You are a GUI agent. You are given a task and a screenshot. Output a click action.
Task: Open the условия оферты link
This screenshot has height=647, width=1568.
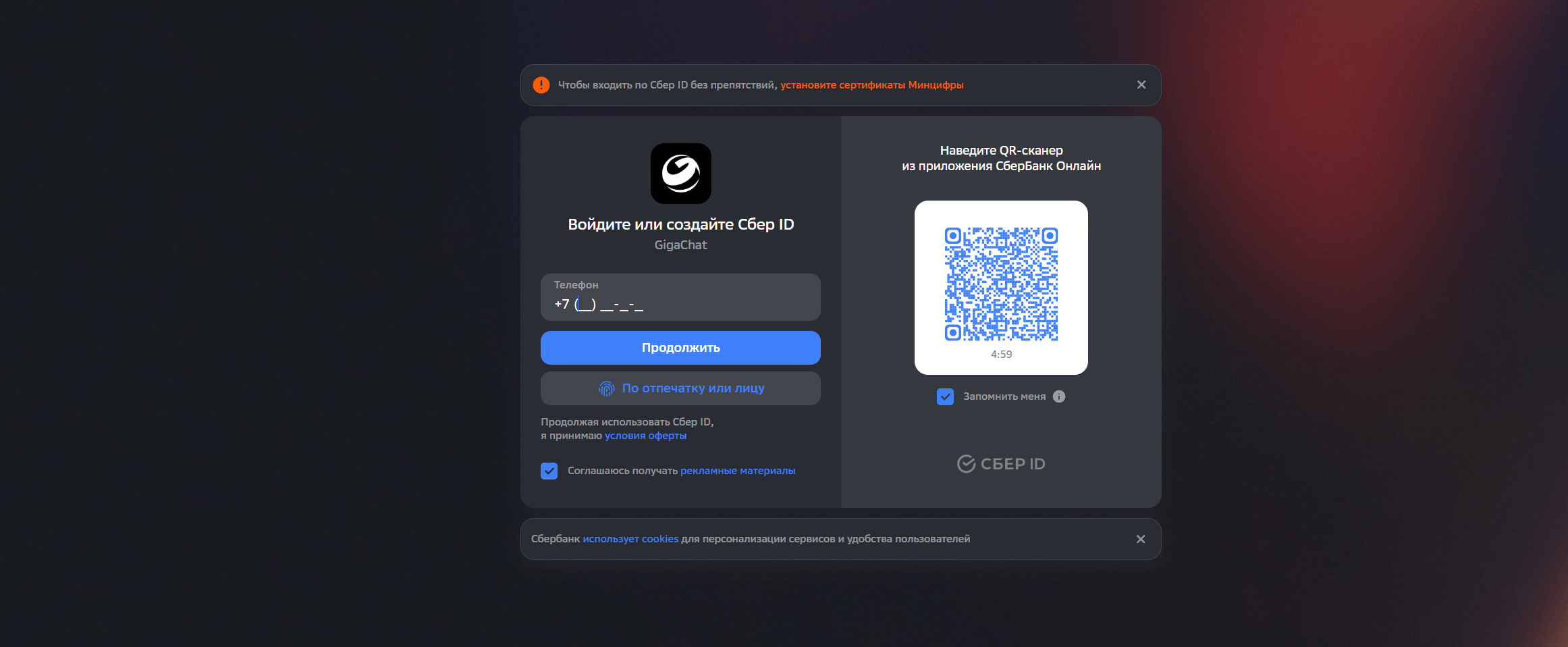pos(645,436)
